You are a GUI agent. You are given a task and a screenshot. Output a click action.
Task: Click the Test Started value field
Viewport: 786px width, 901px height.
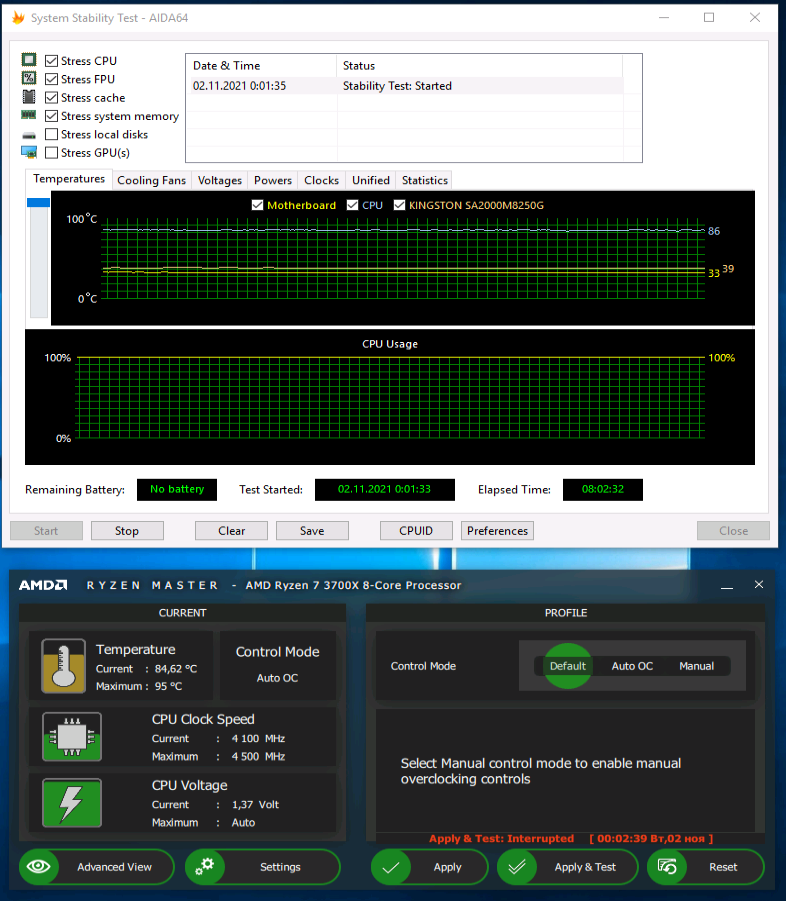[384, 490]
